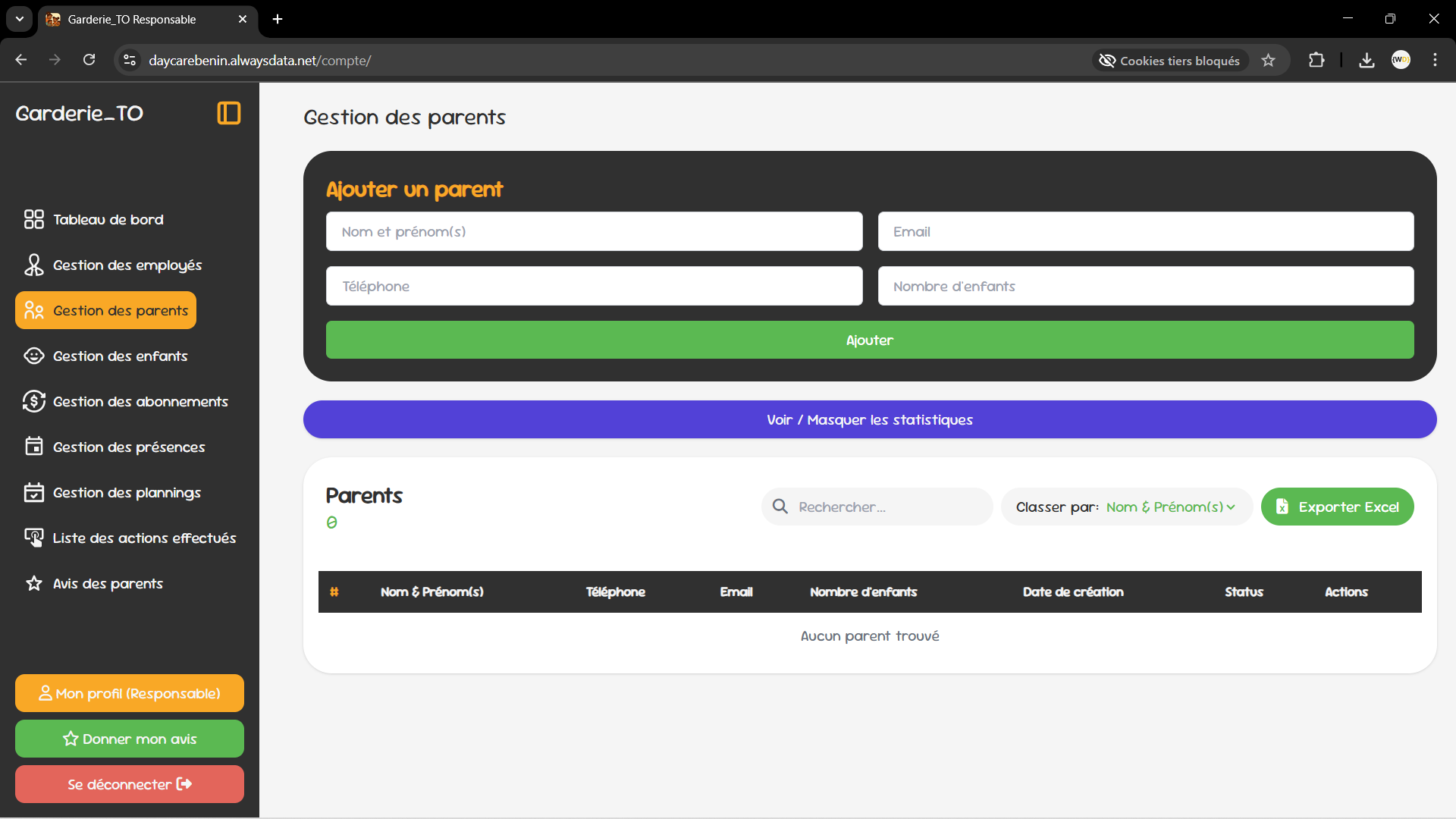This screenshot has height=819, width=1456.
Task: Click the Gestion des présences calendar icon
Action: [x=33, y=447]
